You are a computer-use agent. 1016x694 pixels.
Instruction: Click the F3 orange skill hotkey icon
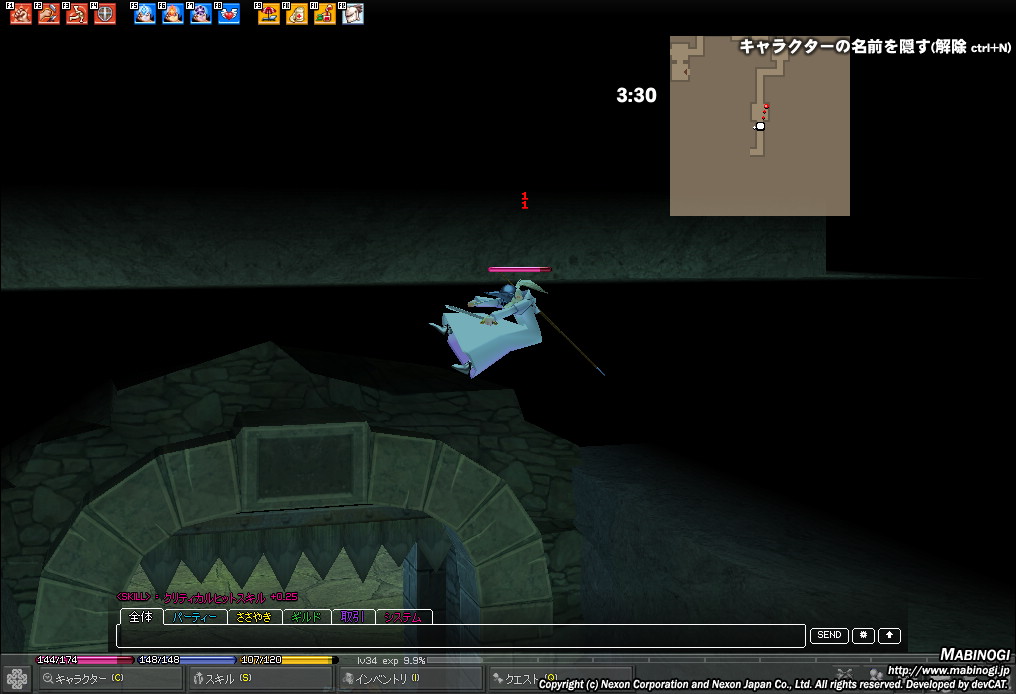pyautogui.click(x=77, y=14)
